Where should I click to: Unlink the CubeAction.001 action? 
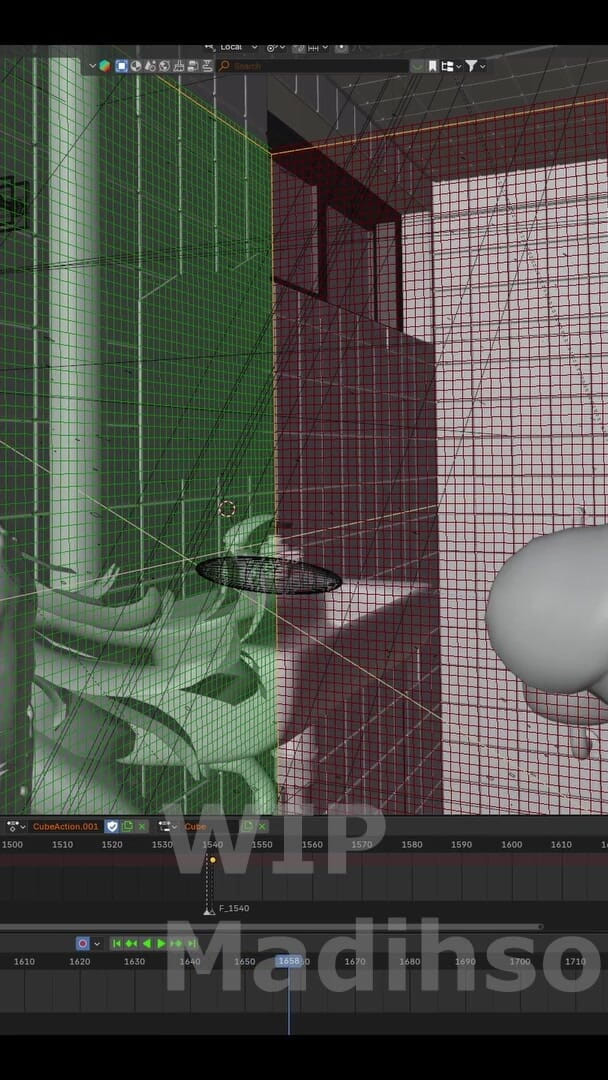142,827
